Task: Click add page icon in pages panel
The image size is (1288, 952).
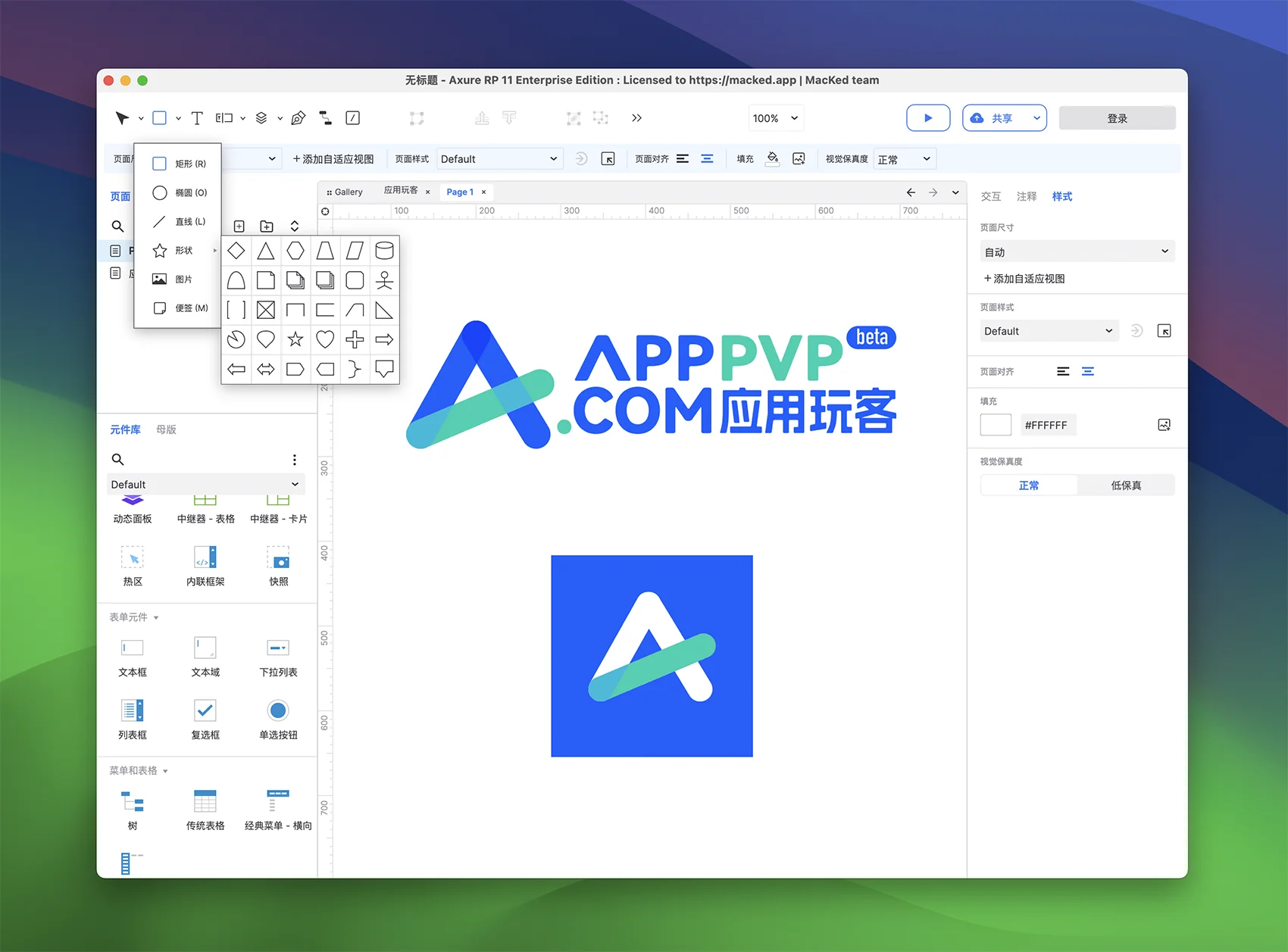Action: click(x=239, y=226)
